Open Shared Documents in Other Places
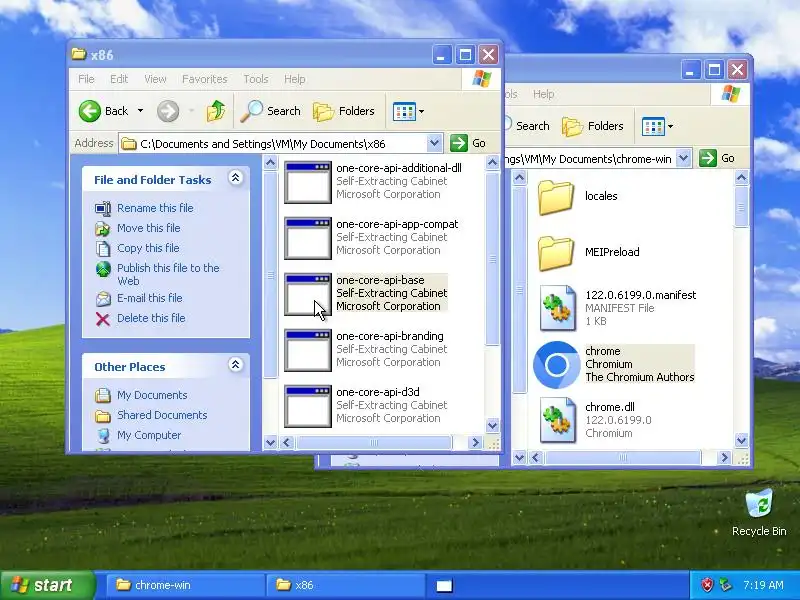800x600 pixels. 162,415
